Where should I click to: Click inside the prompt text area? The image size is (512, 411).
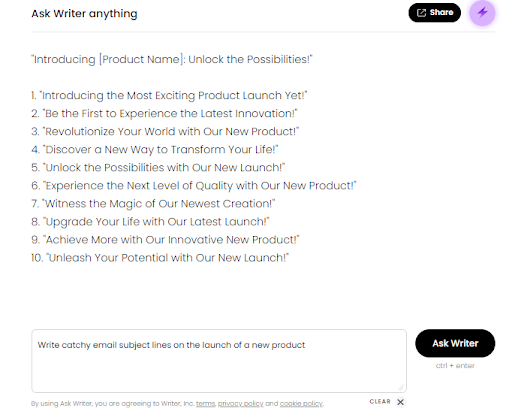pos(219,361)
